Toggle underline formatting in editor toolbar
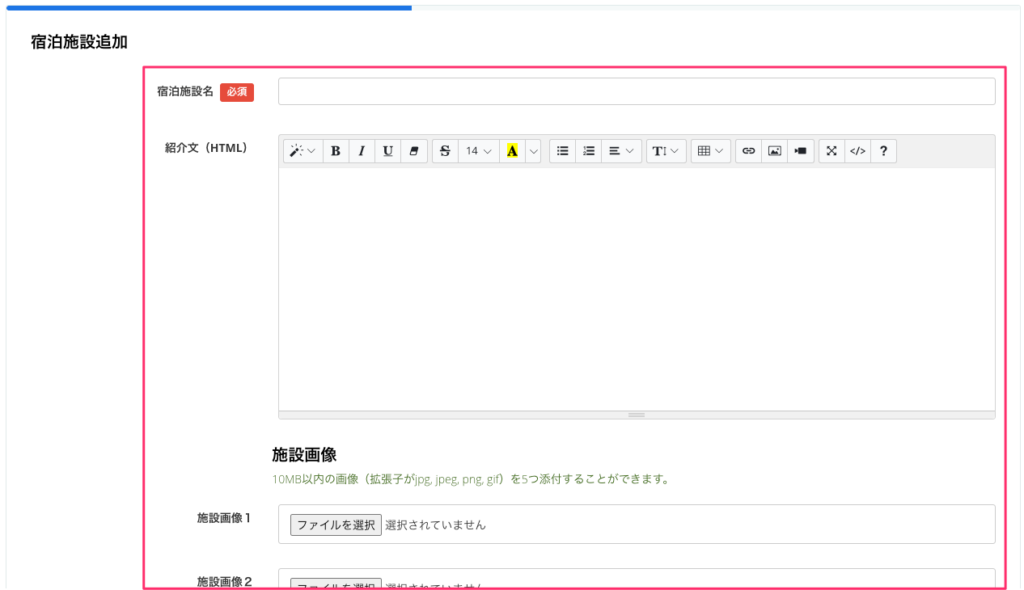 (388, 151)
